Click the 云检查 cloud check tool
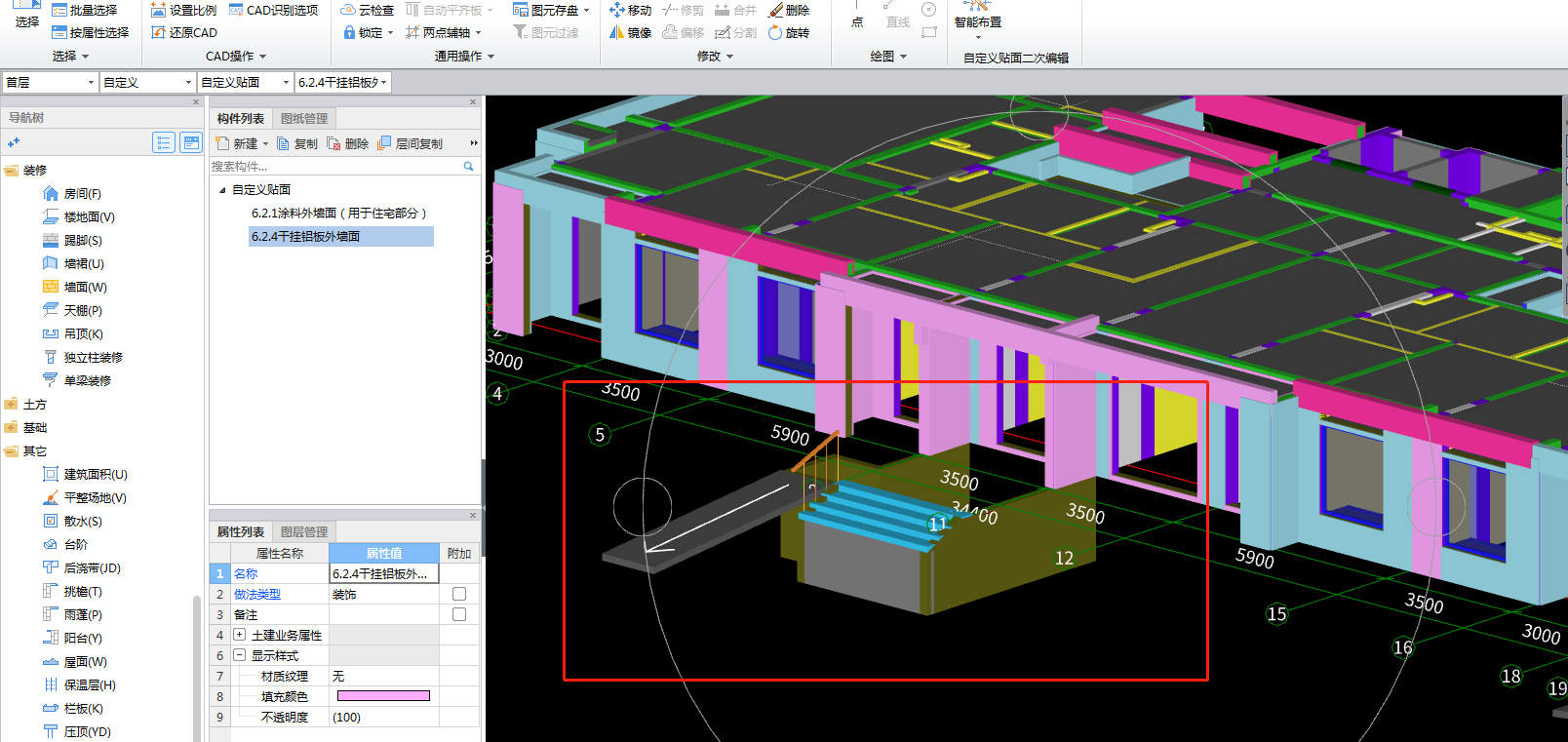This screenshot has height=742, width=1568. pos(367,10)
